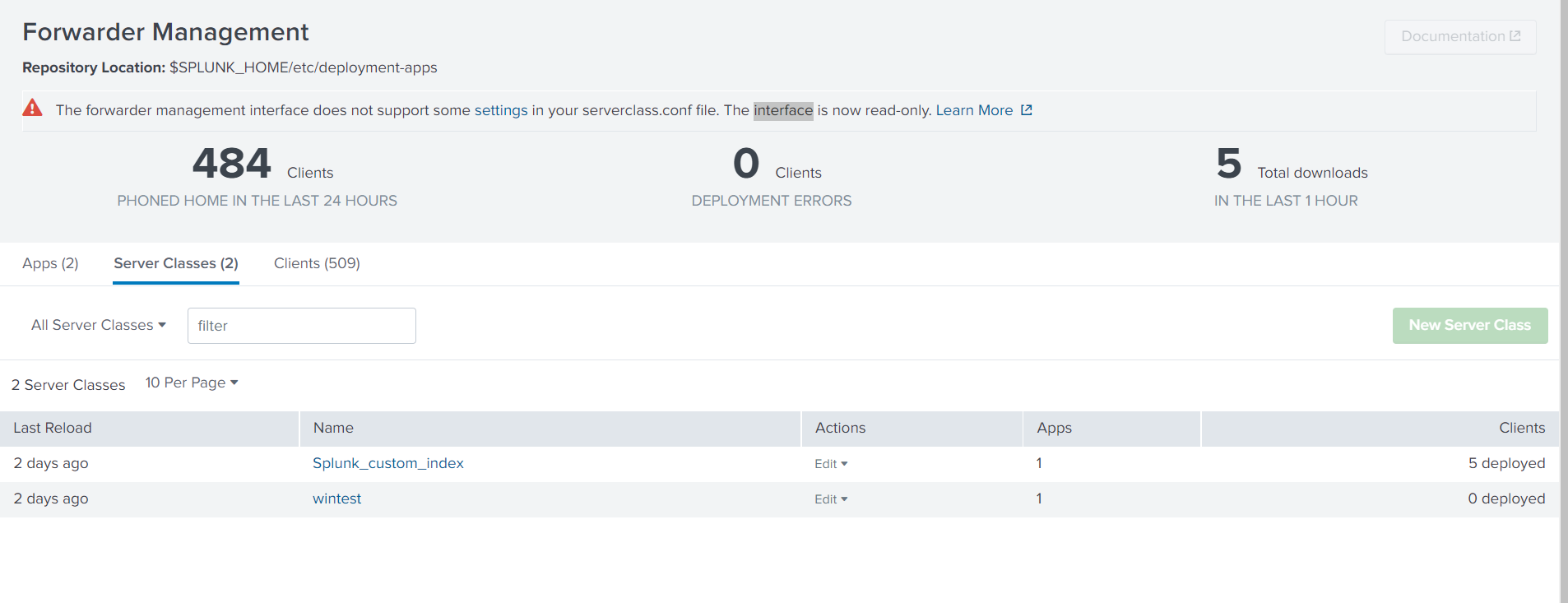1568x603 pixels.
Task: Open the wintest server class link
Action: pos(336,499)
